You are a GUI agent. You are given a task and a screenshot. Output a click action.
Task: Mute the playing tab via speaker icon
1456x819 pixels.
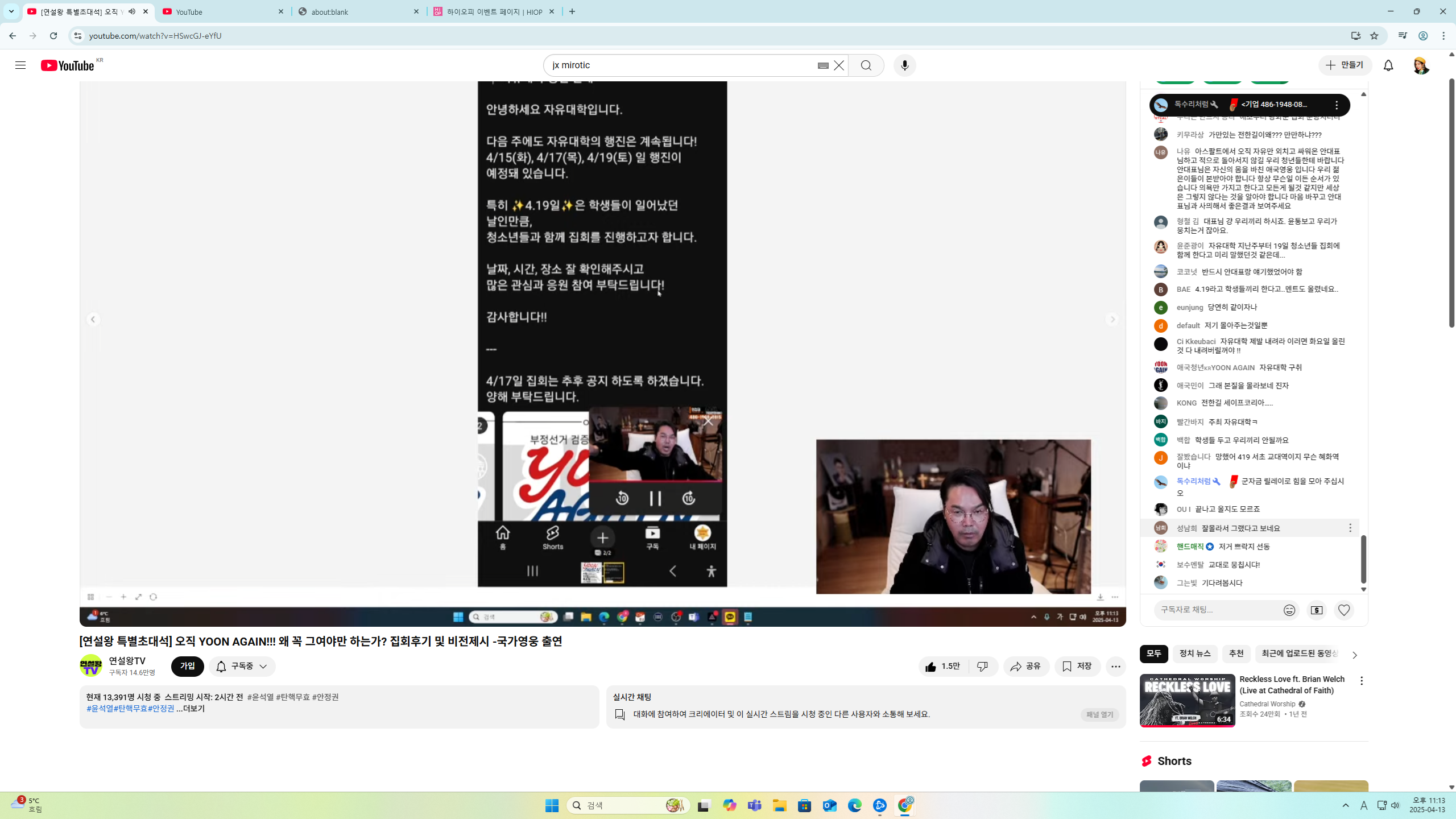(x=132, y=11)
